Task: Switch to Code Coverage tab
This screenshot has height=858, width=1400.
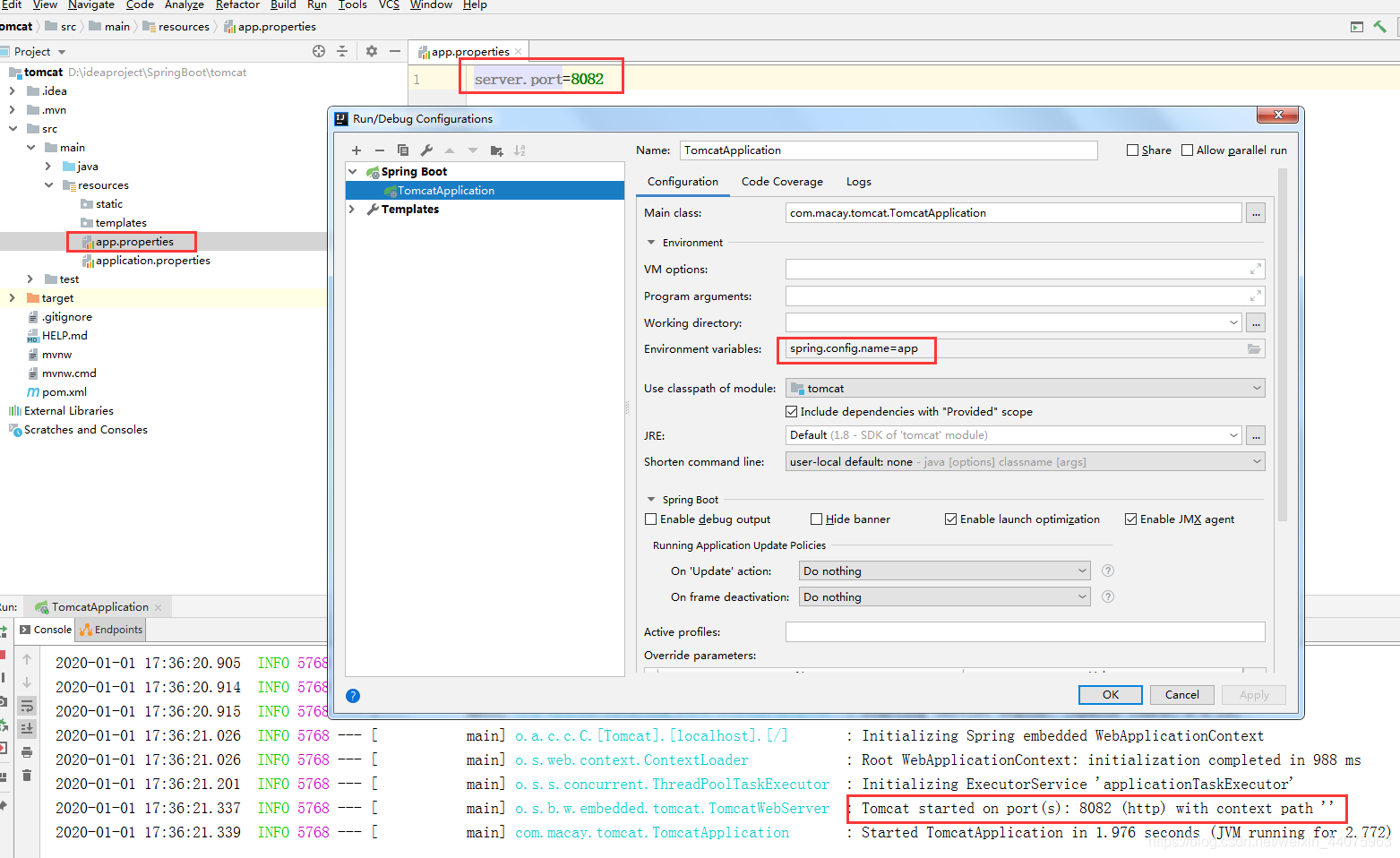Action: coord(782,182)
